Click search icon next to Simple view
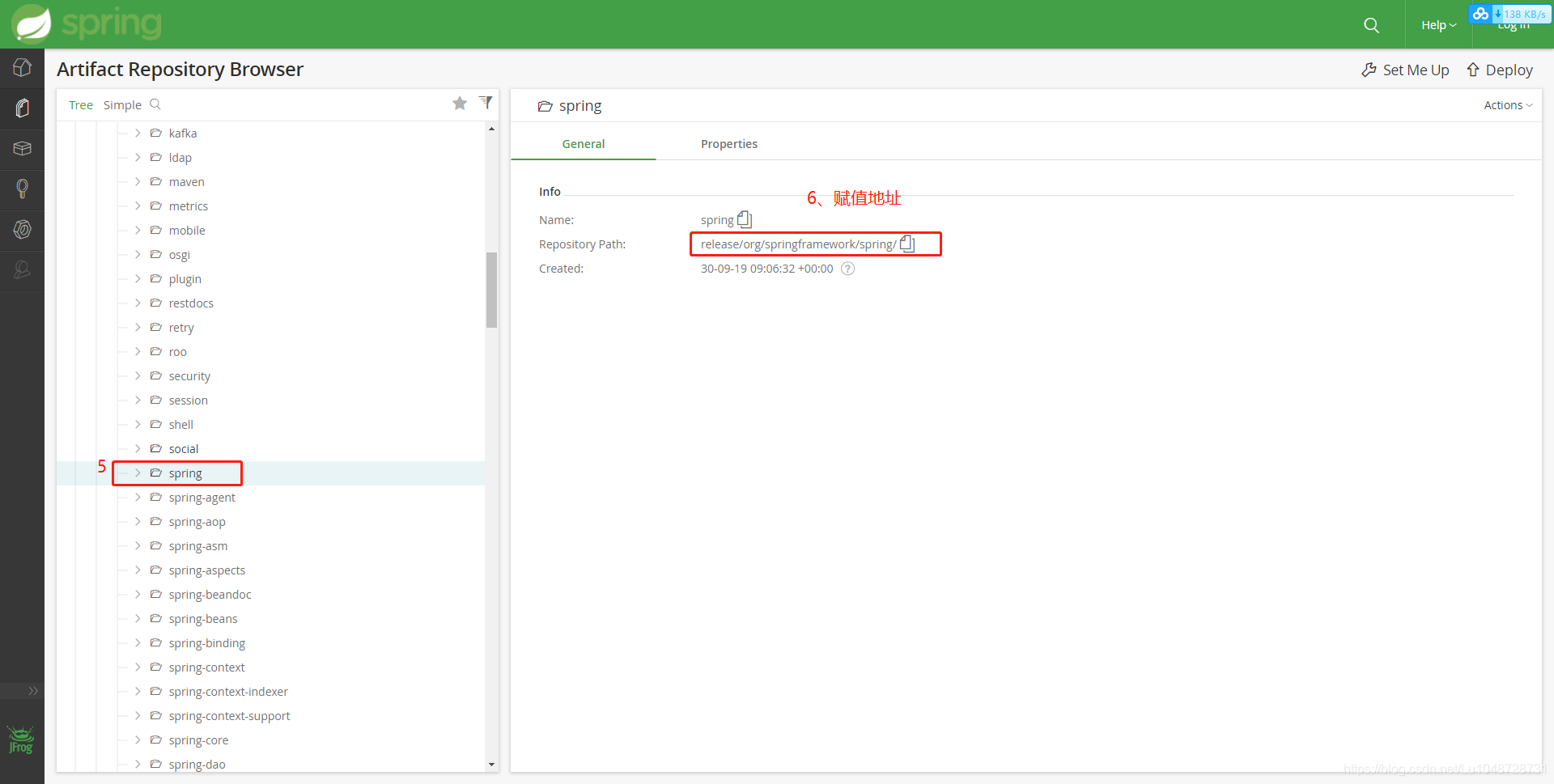The image size is (1554, 784). pyautogui.click(x=155, y=104)
